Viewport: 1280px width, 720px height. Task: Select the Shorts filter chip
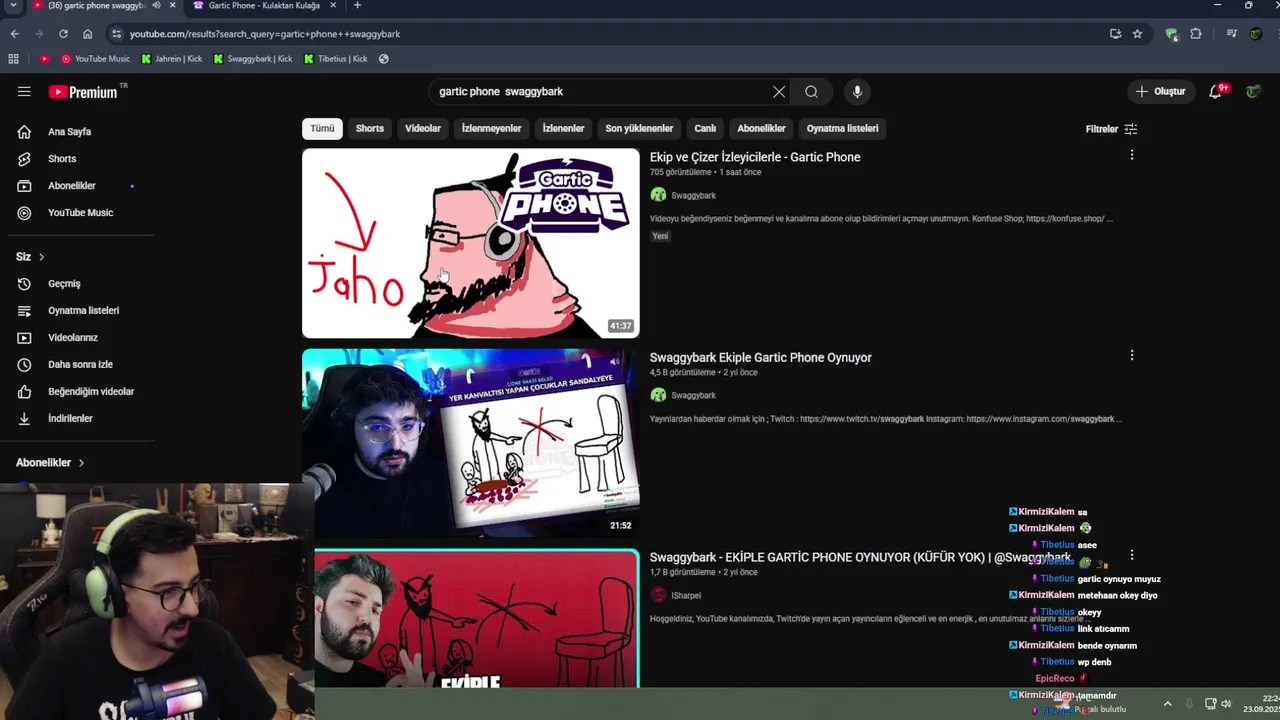(369, 129)
